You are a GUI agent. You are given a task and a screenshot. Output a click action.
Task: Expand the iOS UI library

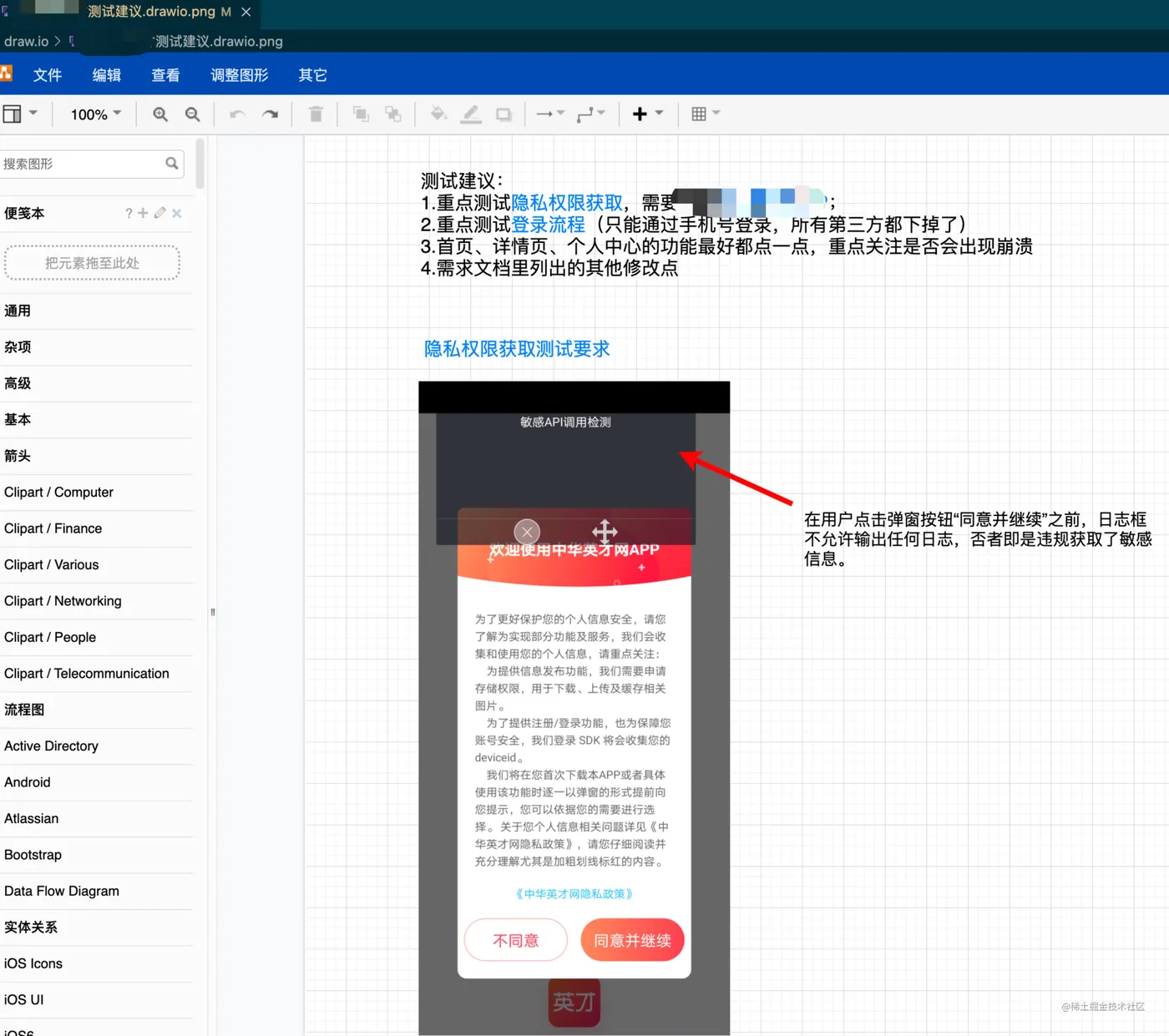pyautogui.click(x=97, y=1000)
